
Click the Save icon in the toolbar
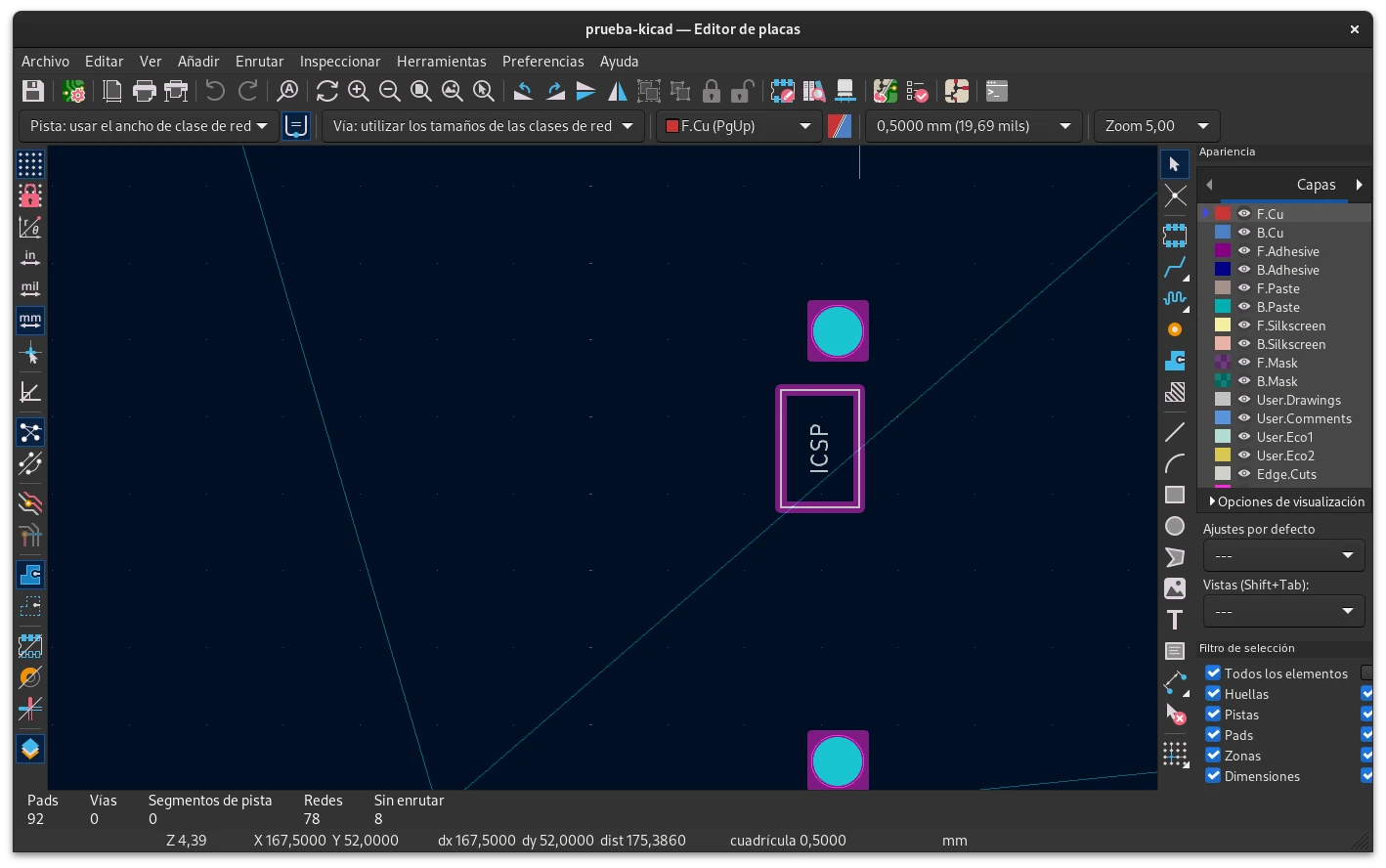pos(33,92)
